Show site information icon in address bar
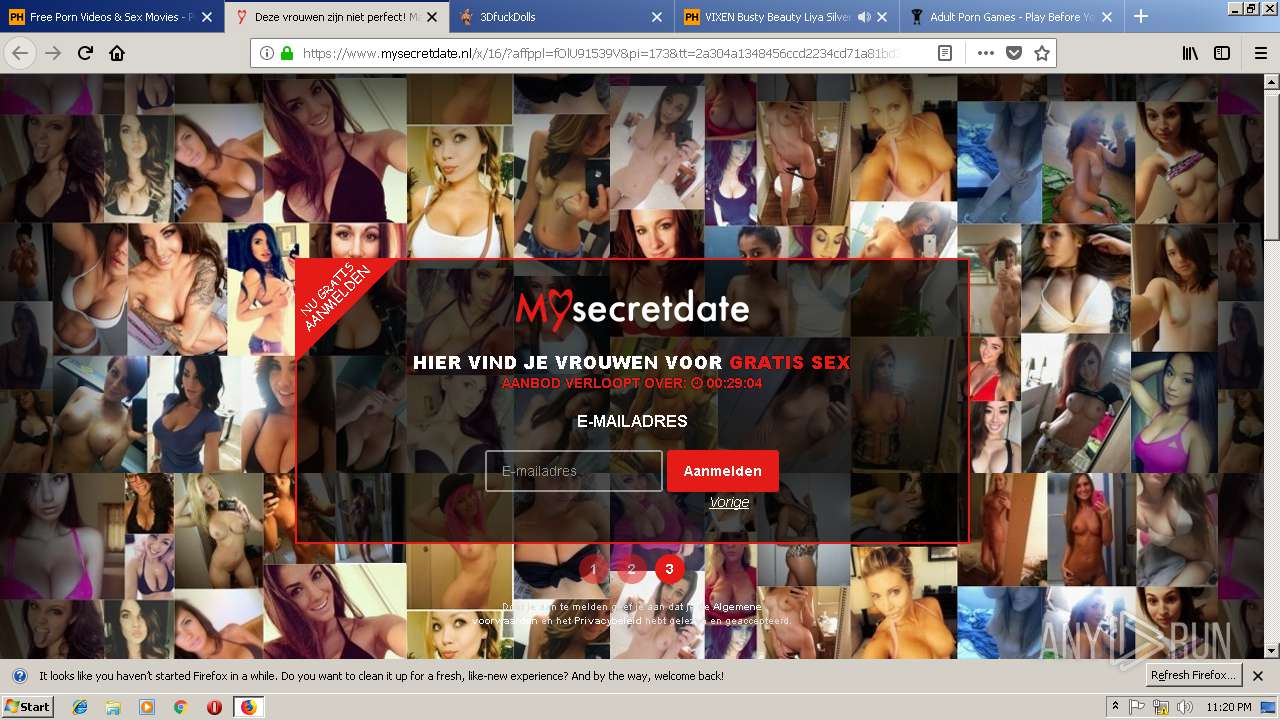This screenshot has width=1280, height=720. [267, 53]
